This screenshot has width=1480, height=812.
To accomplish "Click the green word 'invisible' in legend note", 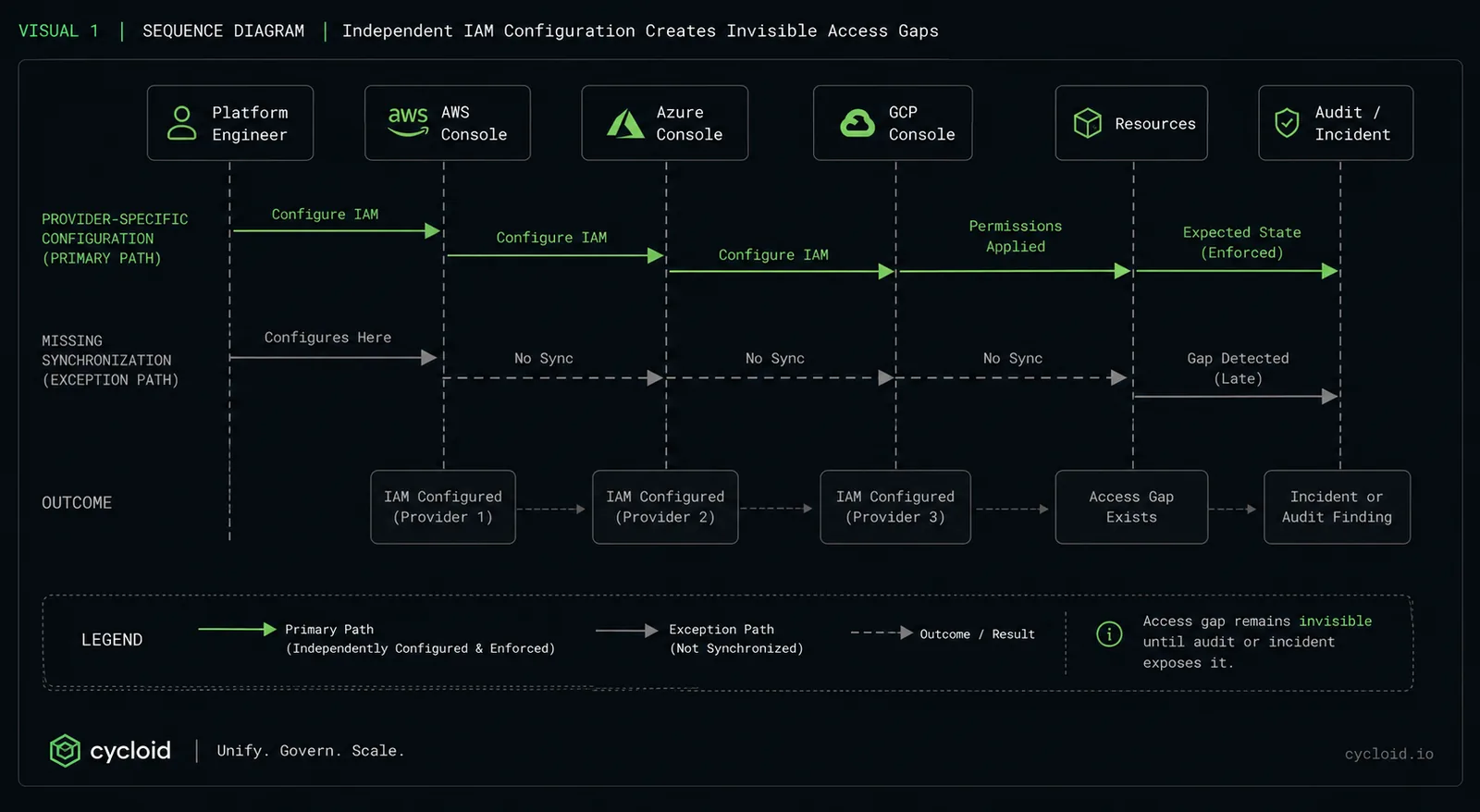I will coord(1335,621).
